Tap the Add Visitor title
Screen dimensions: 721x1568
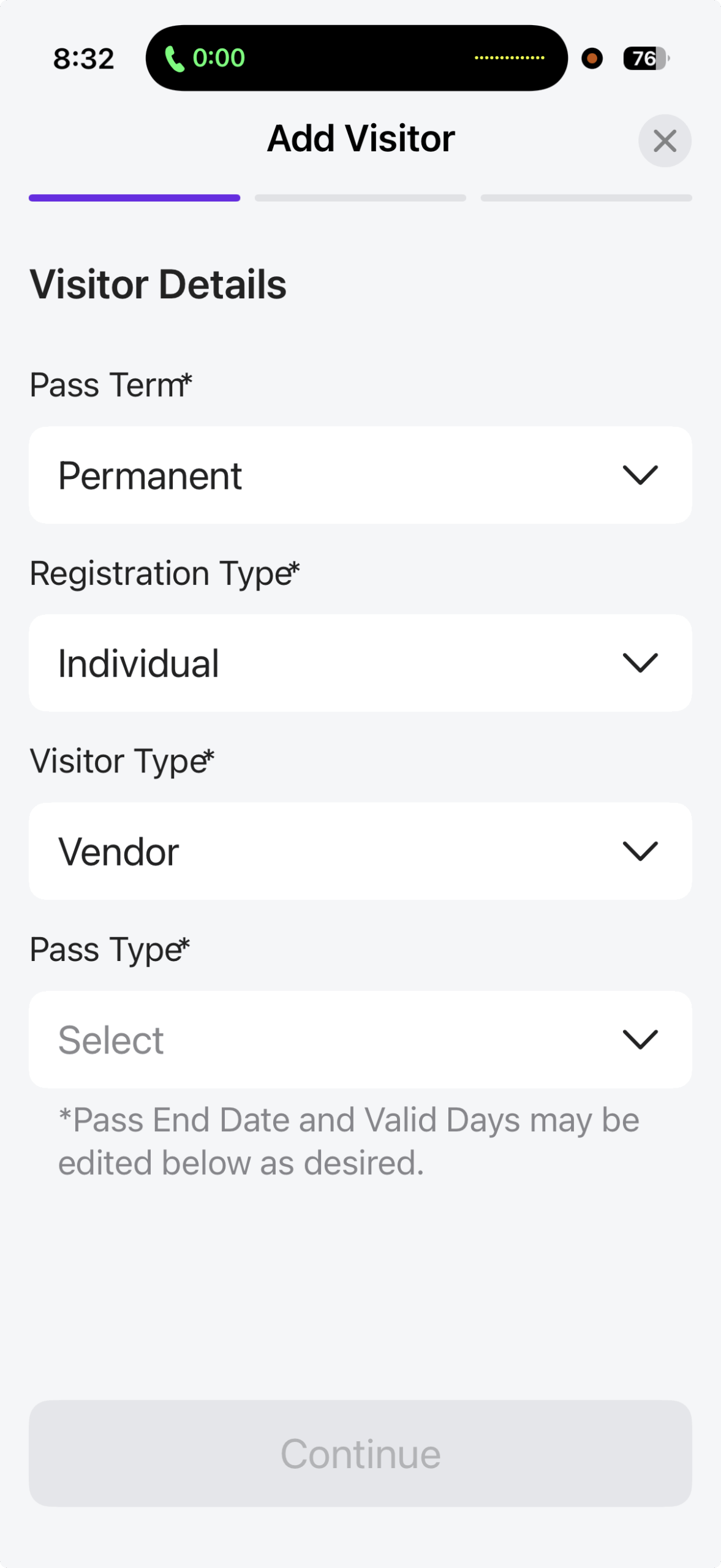tap(361, 138)
